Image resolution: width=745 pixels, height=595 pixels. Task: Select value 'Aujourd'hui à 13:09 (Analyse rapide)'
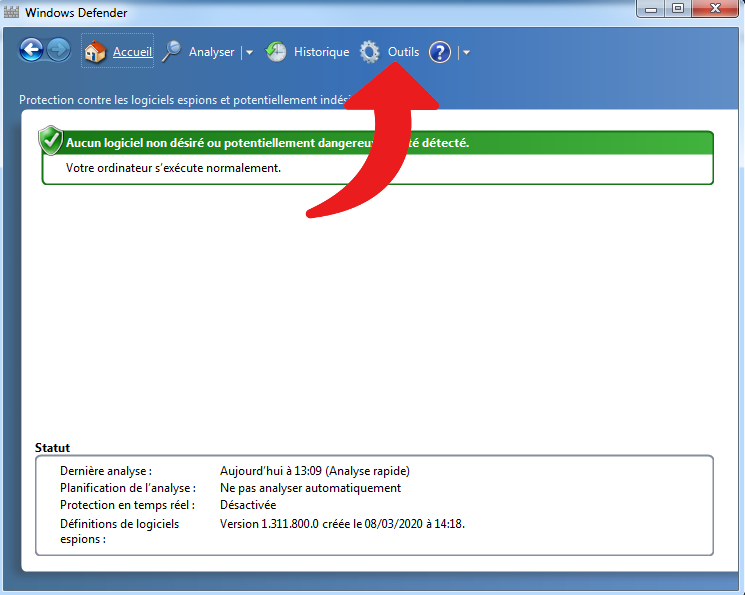coord(315,471)
